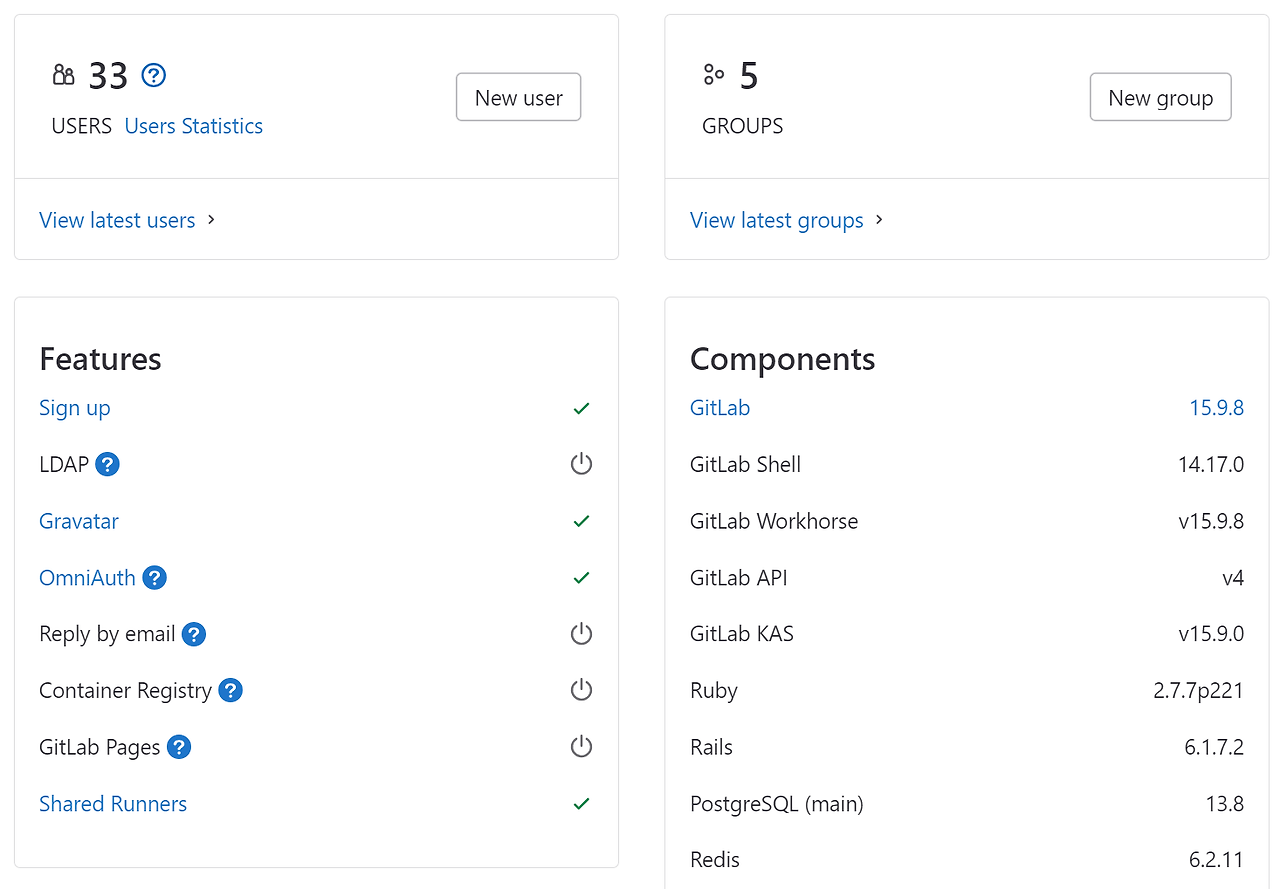Open Container Registry help icon

coord(231,691)
